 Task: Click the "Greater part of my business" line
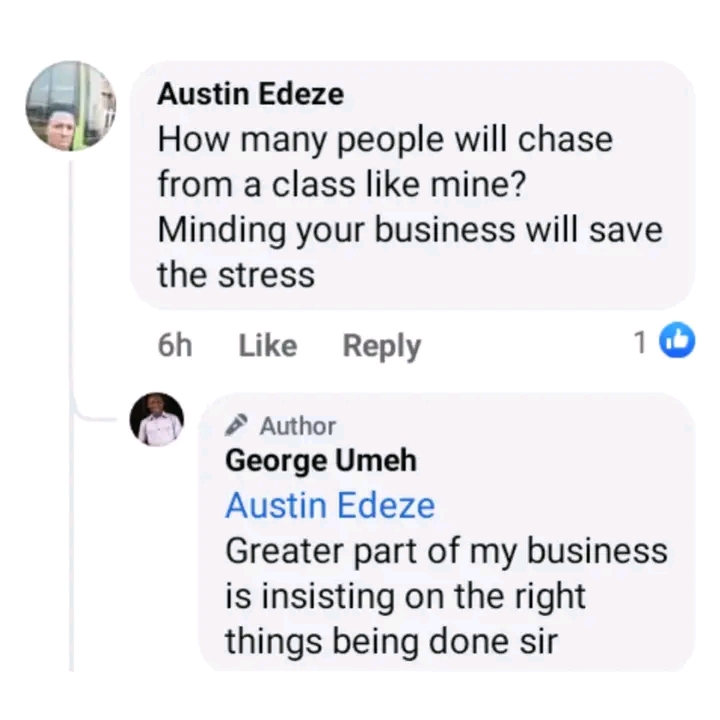[446, 551]
